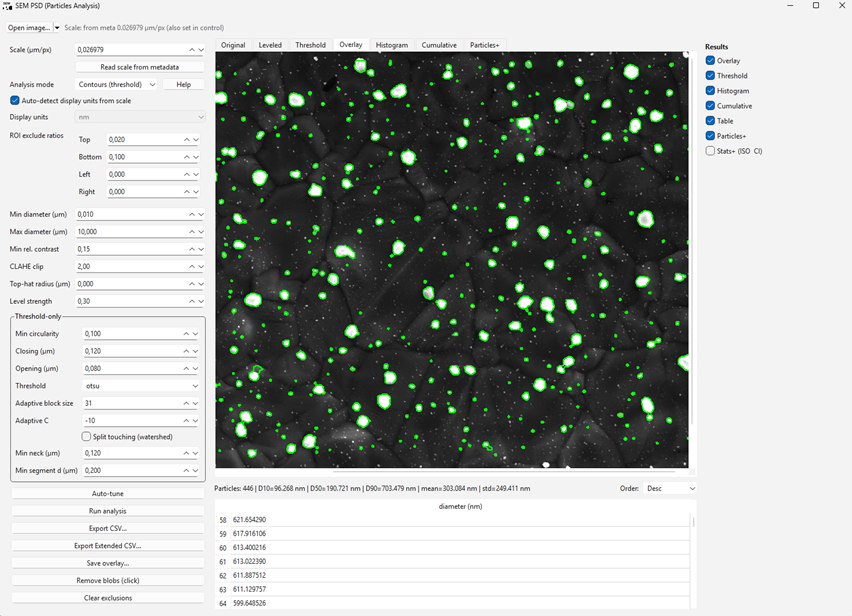852x616 pixels.
Task: Check the Stats+ (ISO CI) box
Action: point(710,151)
